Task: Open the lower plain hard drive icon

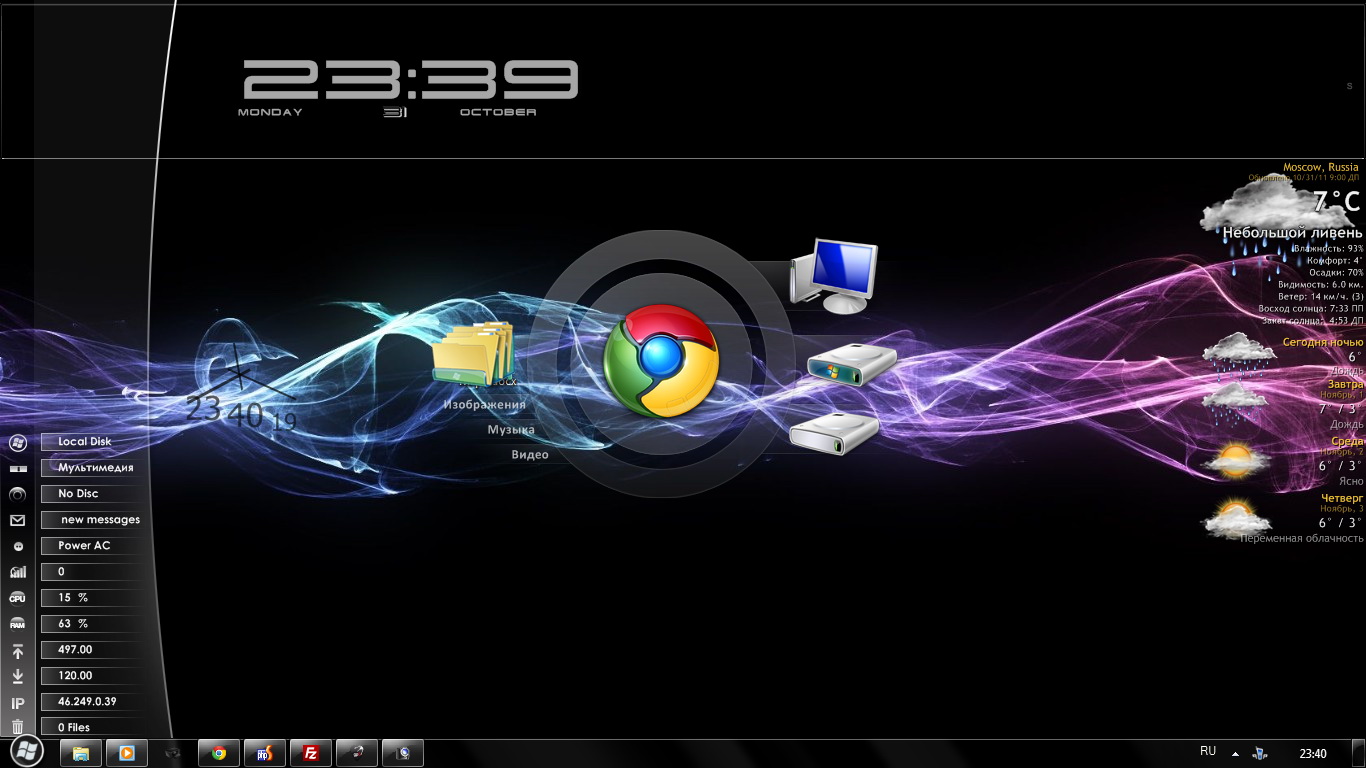Action: tap(834, 432)
